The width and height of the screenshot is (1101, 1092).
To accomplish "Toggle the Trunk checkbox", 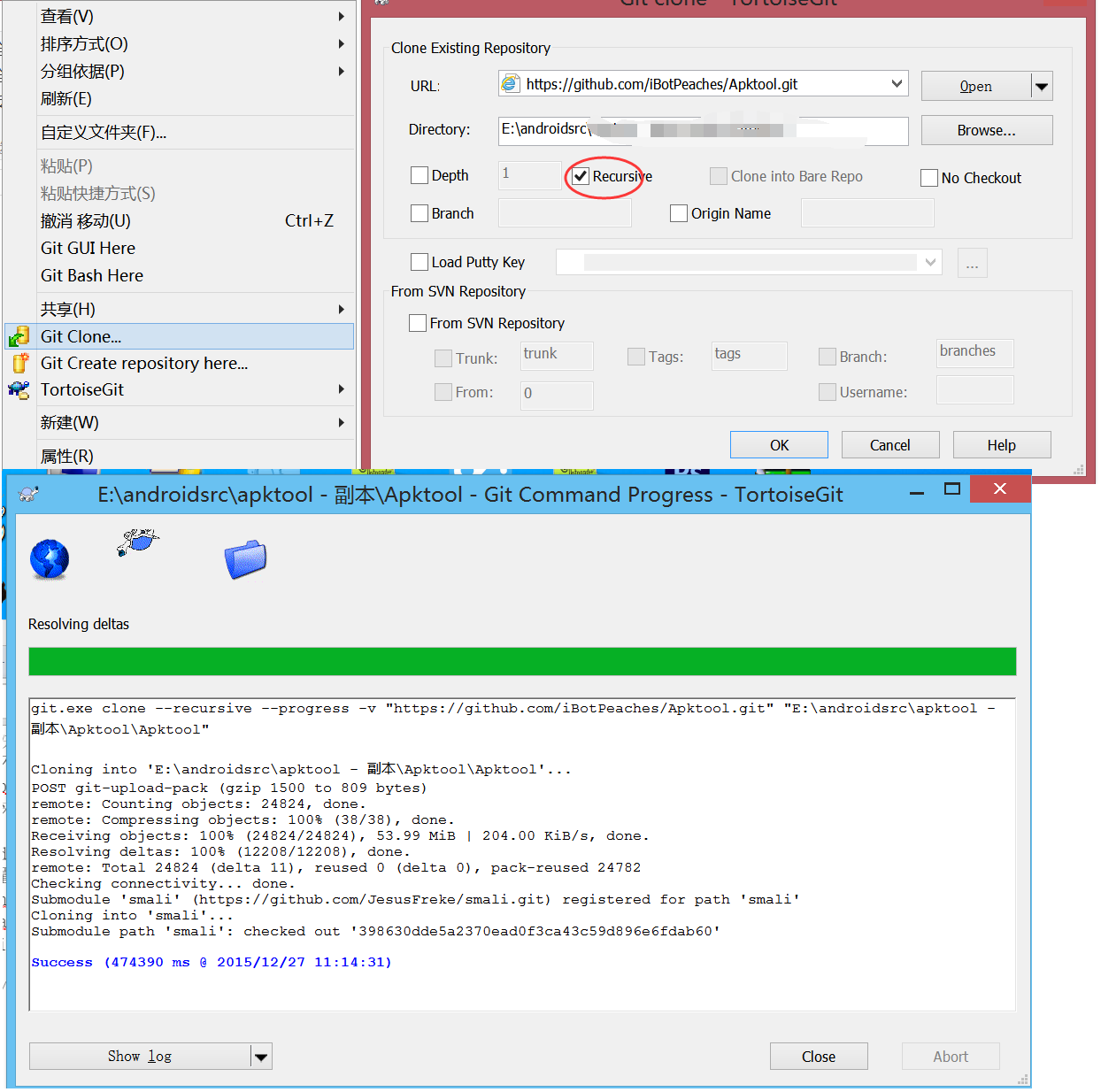I will click(443, 358).
